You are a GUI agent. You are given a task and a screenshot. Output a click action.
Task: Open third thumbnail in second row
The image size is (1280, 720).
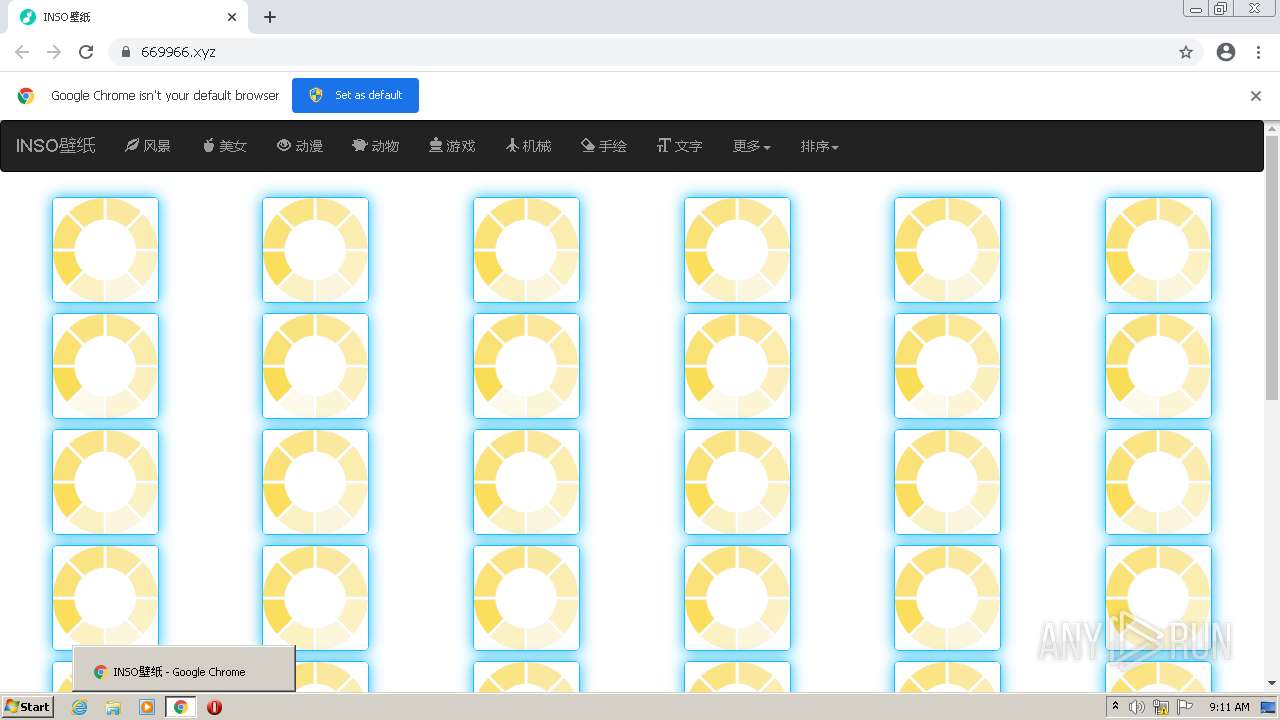click(x=526, y=366)
